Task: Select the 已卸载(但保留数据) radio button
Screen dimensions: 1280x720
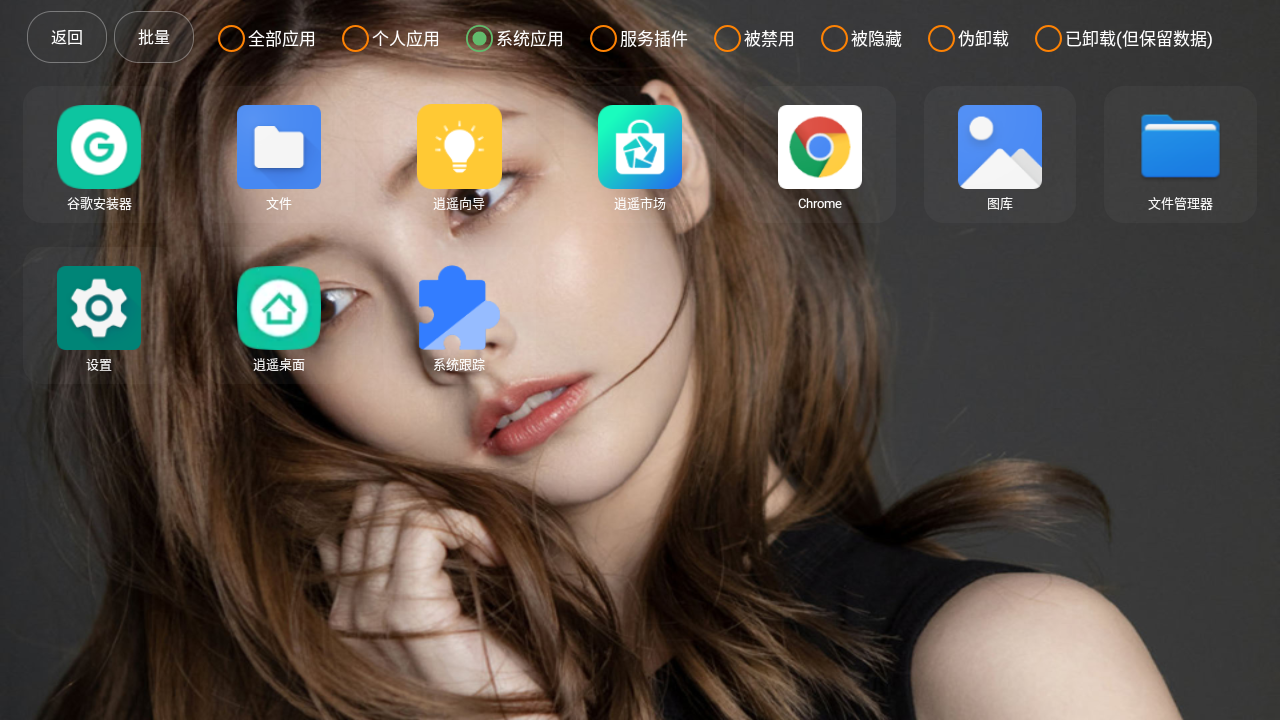Action: point(1049,39)
